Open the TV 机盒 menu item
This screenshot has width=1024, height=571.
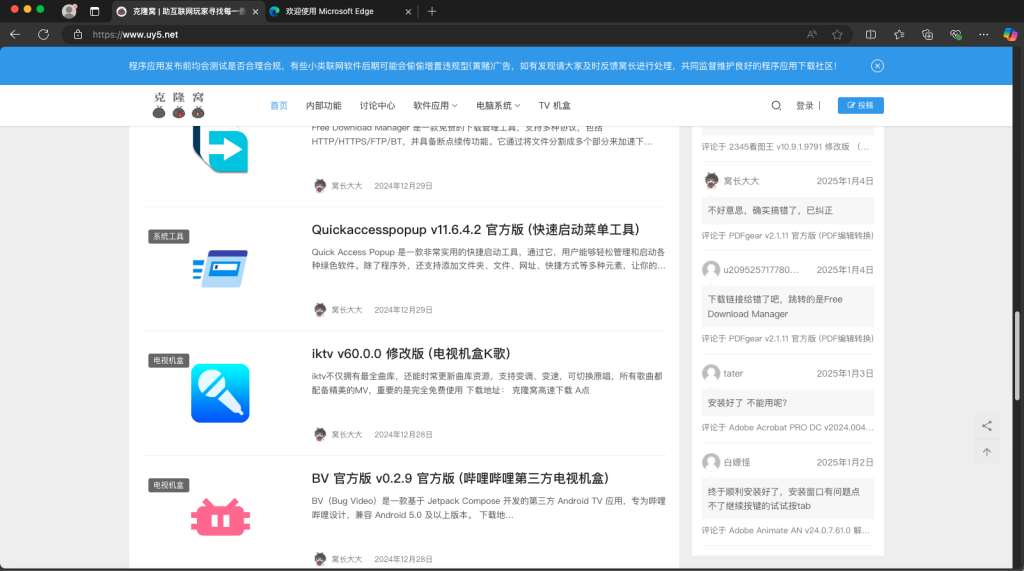pyautogui.click(x=554, y=105)
